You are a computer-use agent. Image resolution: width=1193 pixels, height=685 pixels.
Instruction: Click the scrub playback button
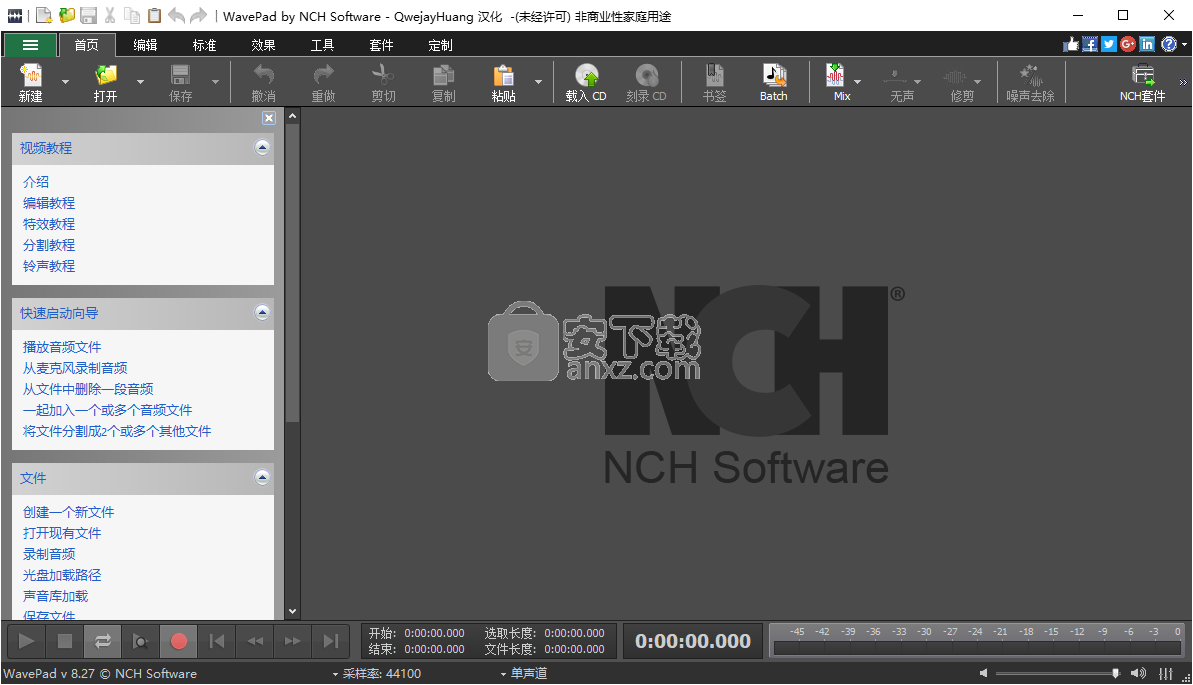pos(141,641)
